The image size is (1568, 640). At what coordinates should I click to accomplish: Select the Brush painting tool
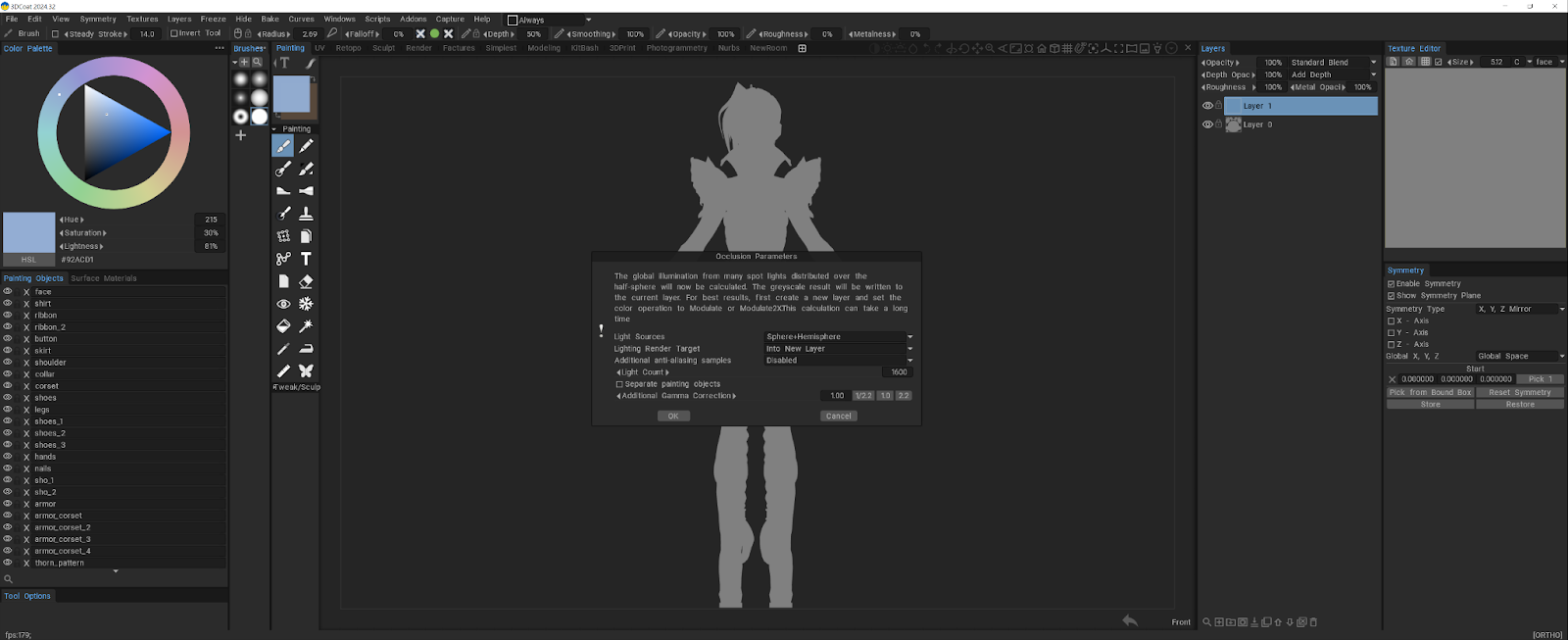pos(283,146)
